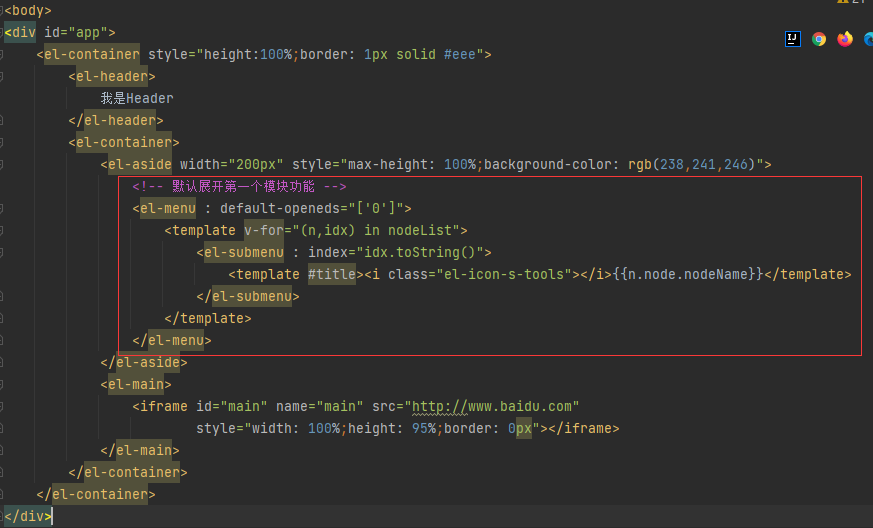Fold the el-header opening tag block
This screenshot has height=528, width=873.
(x=3, y=77)
